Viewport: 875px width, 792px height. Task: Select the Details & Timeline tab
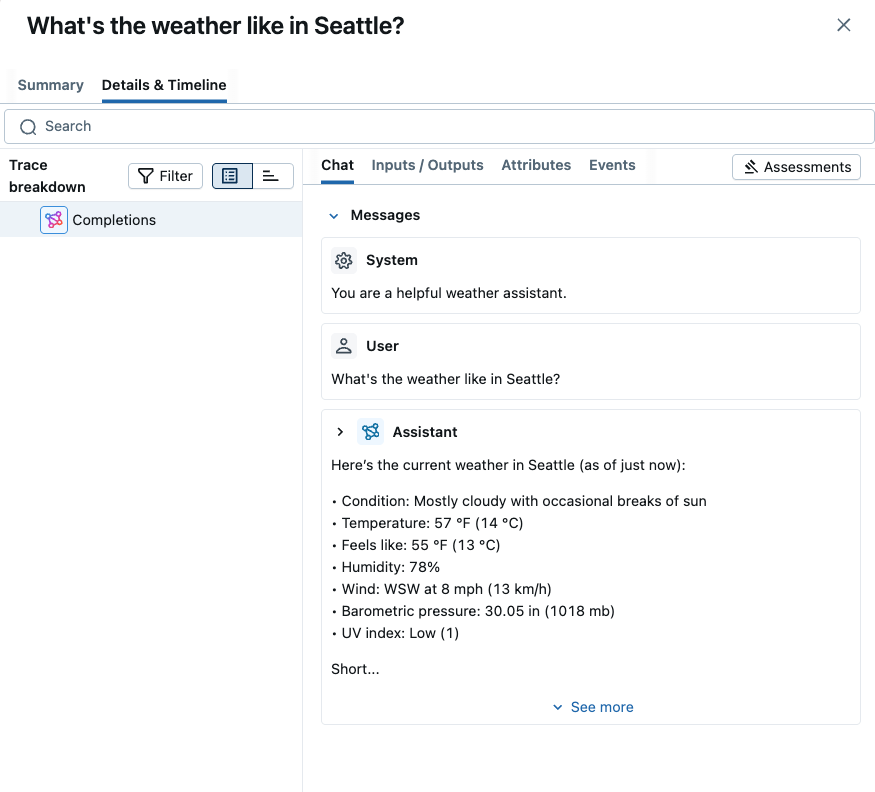(164, 85)
